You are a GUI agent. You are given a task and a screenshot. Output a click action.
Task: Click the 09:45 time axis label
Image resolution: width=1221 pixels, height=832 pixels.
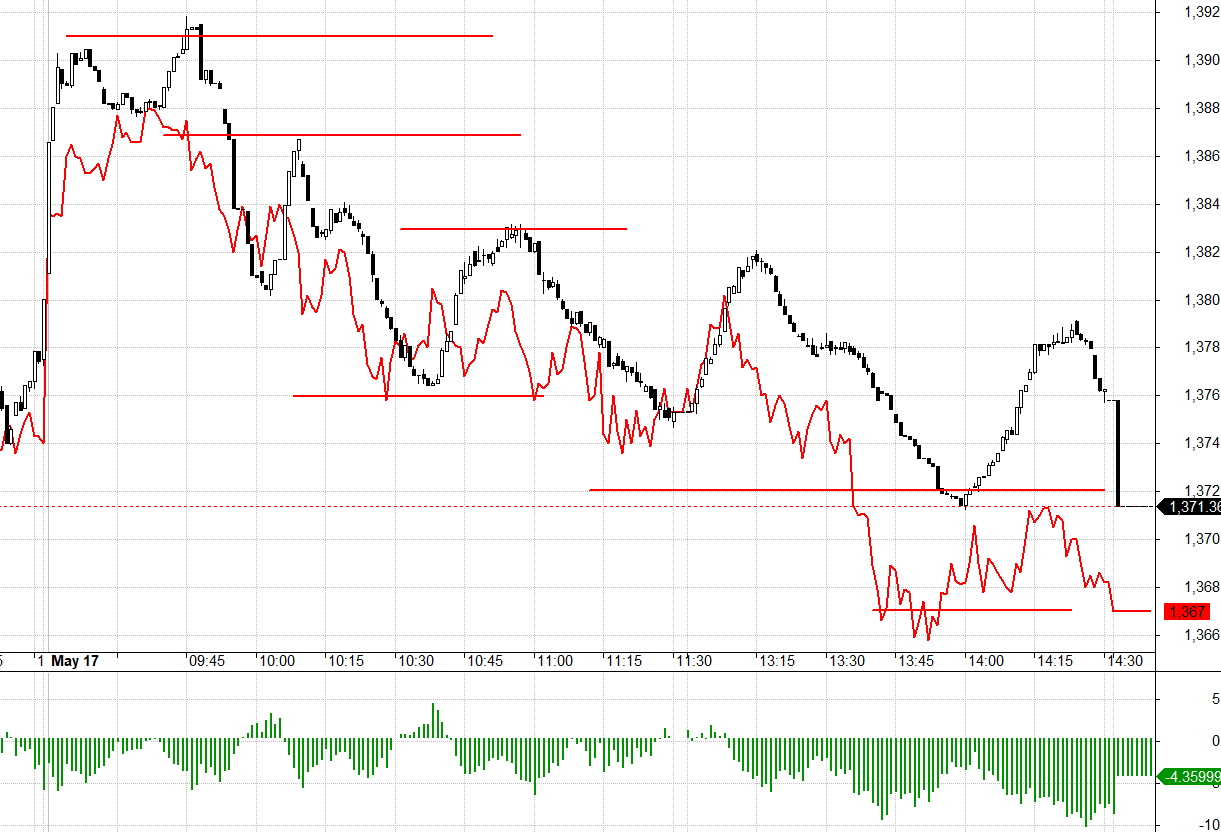pos(206,661)
